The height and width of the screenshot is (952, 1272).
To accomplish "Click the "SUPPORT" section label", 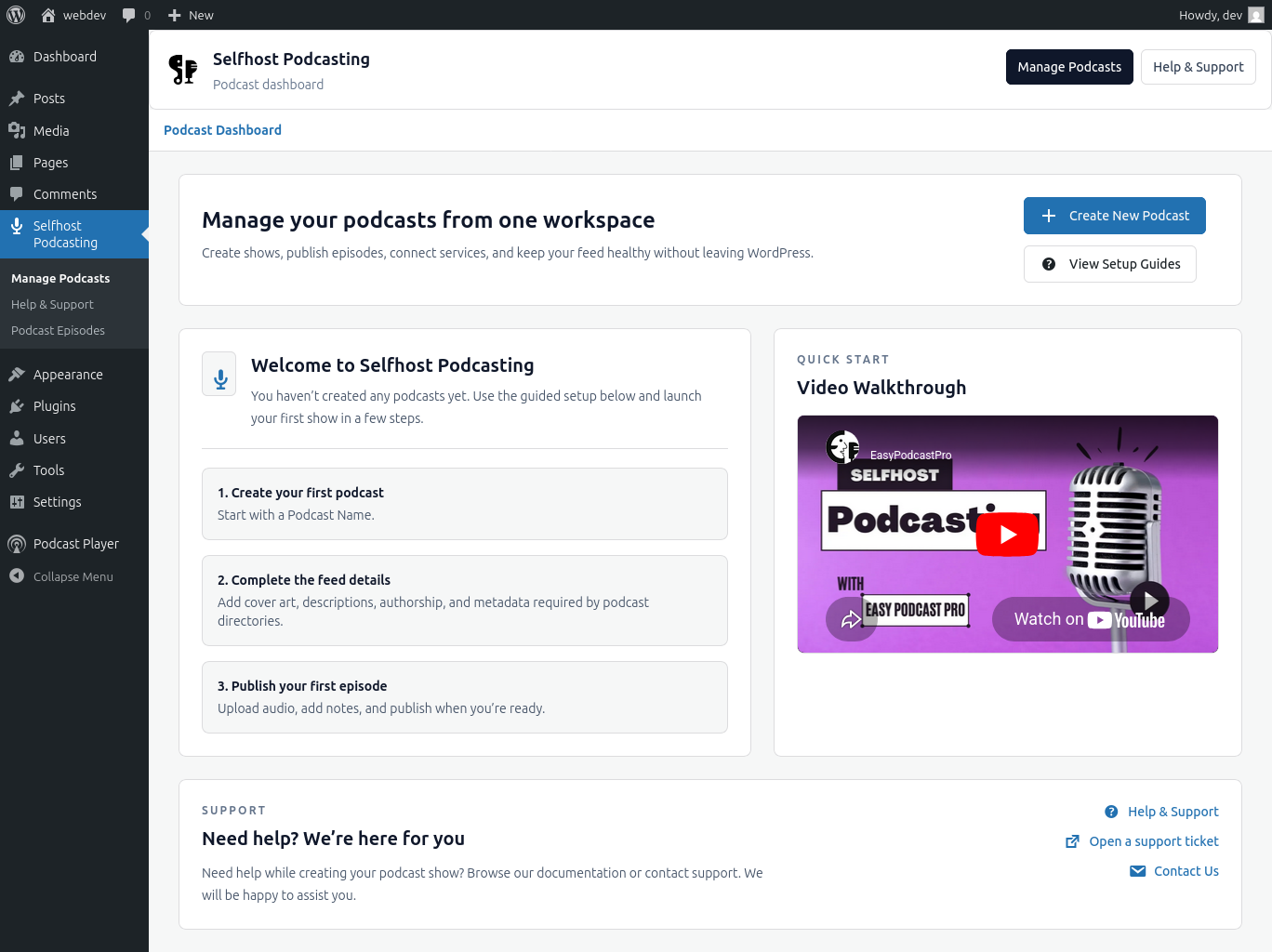I will (x=233, y=811).
